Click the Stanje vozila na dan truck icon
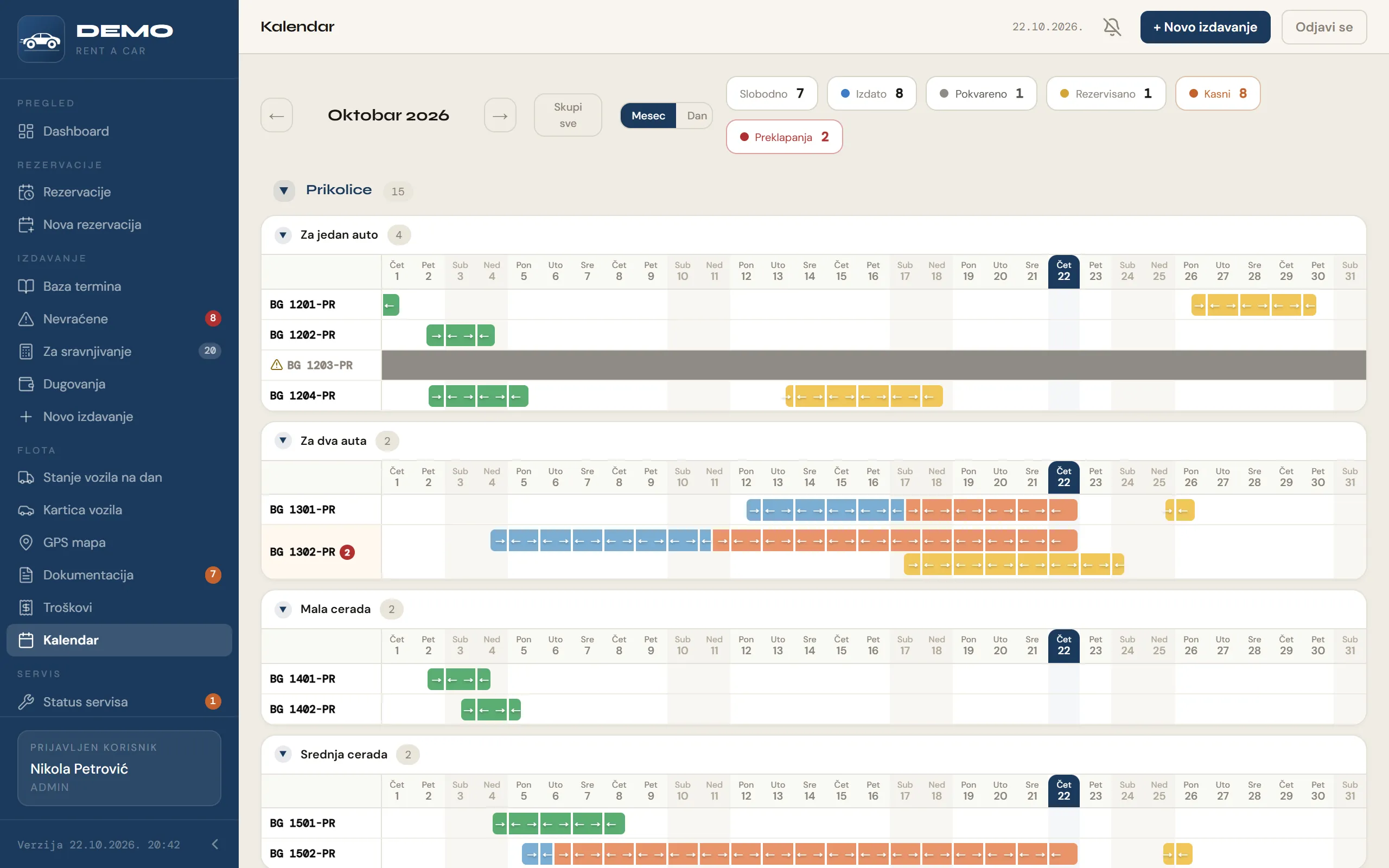 (x=26, y=477)
